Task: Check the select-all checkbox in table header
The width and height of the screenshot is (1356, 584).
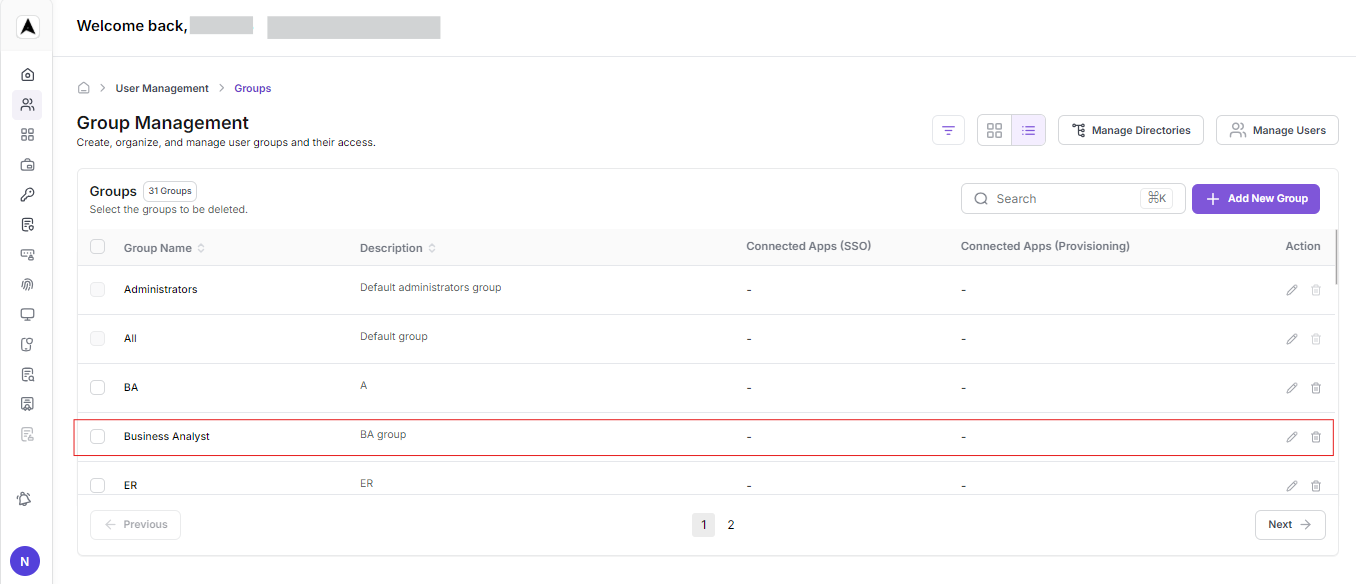Action: 97,246
